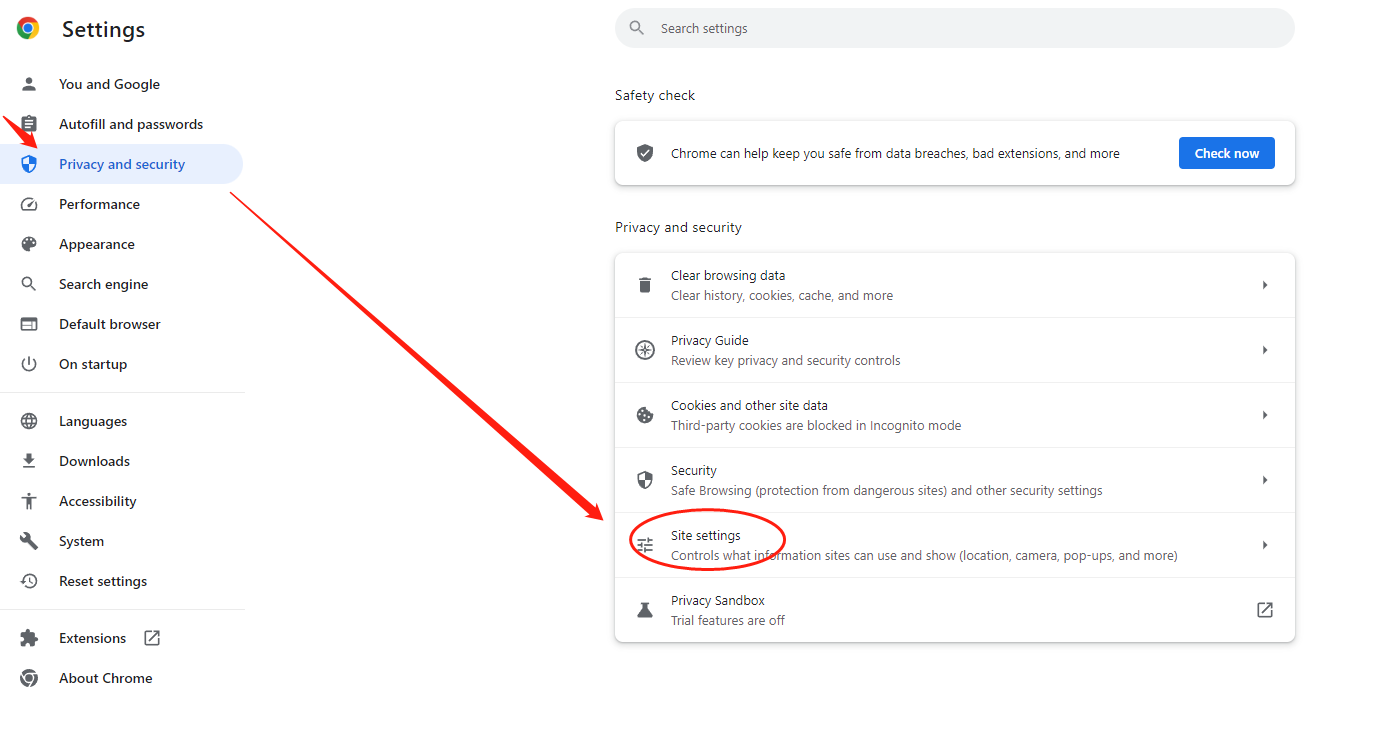Click the Privacy Guide compass icon

(645, 350)
